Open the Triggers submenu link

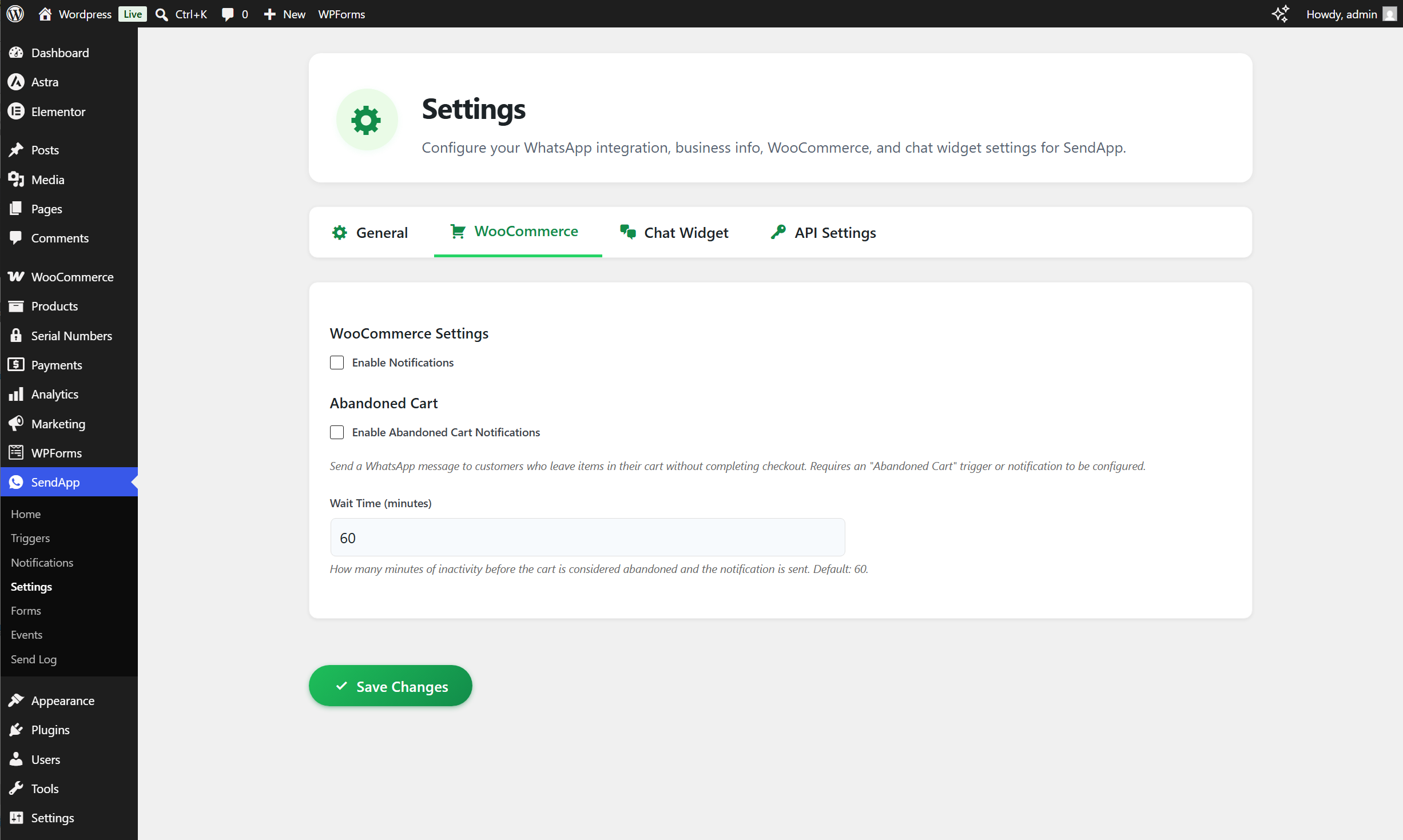click(x=30, y=538)
